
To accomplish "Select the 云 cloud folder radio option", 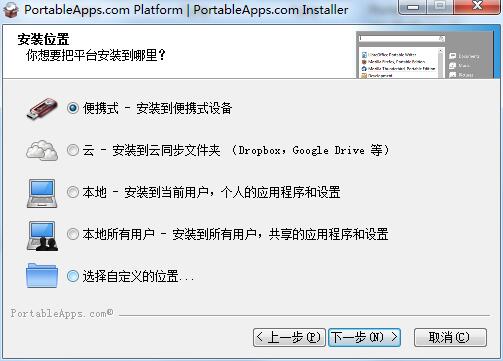I will coord(73,150).
